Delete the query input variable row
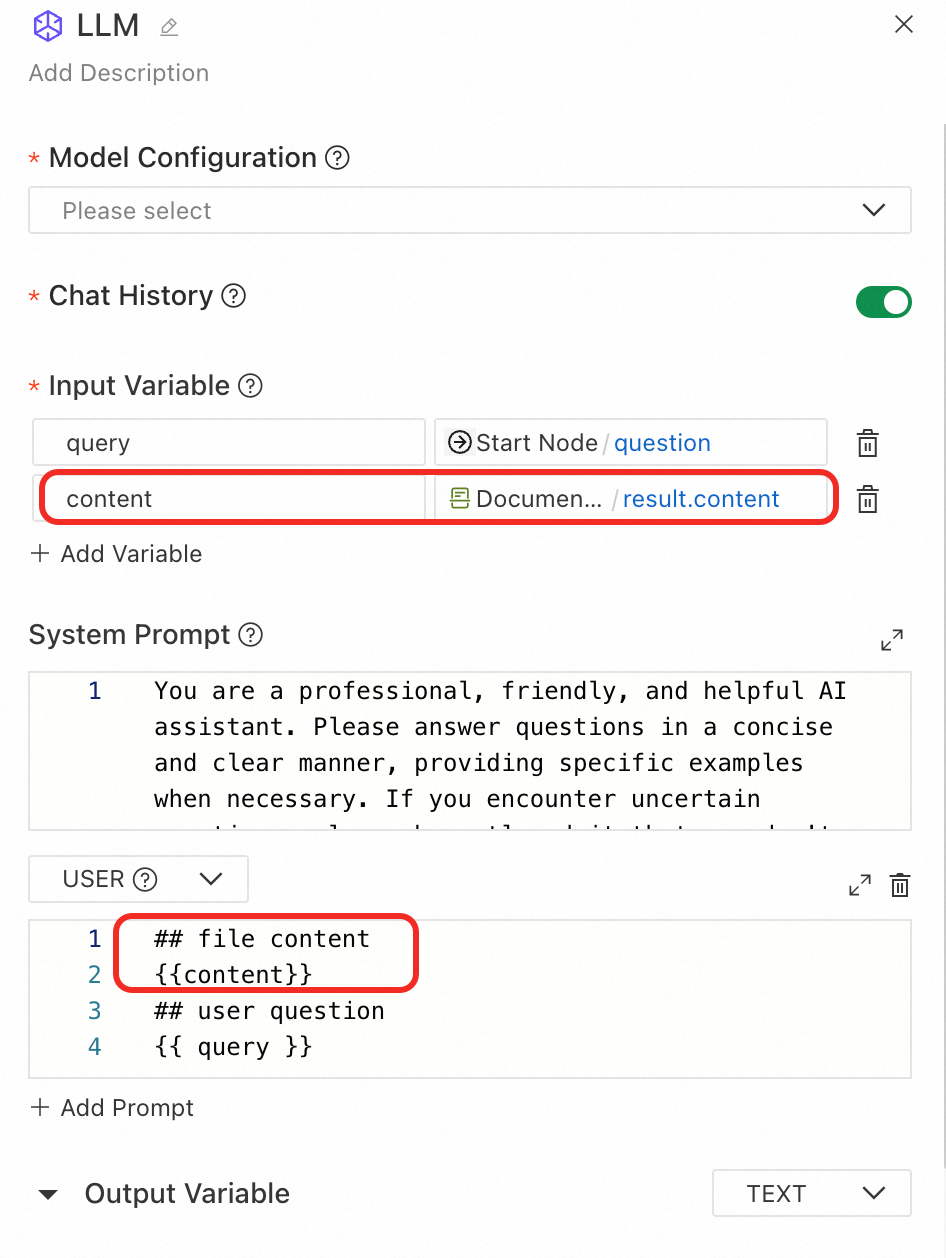Image resolution: width=946 pixels, height=1258 pixels. click(868, 443)
